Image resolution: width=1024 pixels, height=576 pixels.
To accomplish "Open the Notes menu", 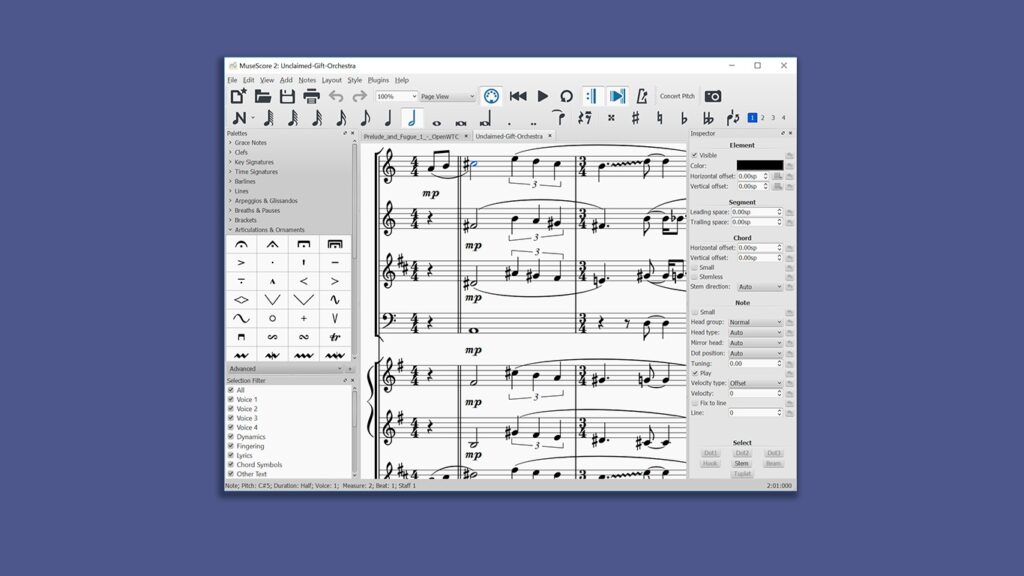I will coord(307,80).
